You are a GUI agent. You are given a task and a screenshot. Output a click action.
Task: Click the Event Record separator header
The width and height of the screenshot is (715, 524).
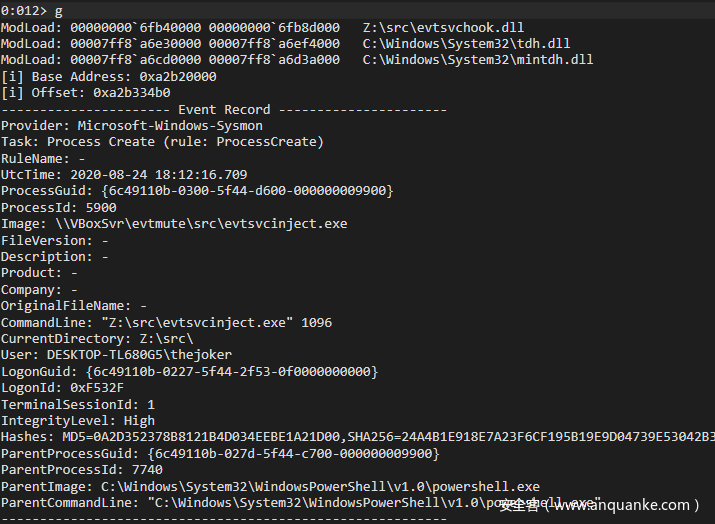tap(224, 109)
